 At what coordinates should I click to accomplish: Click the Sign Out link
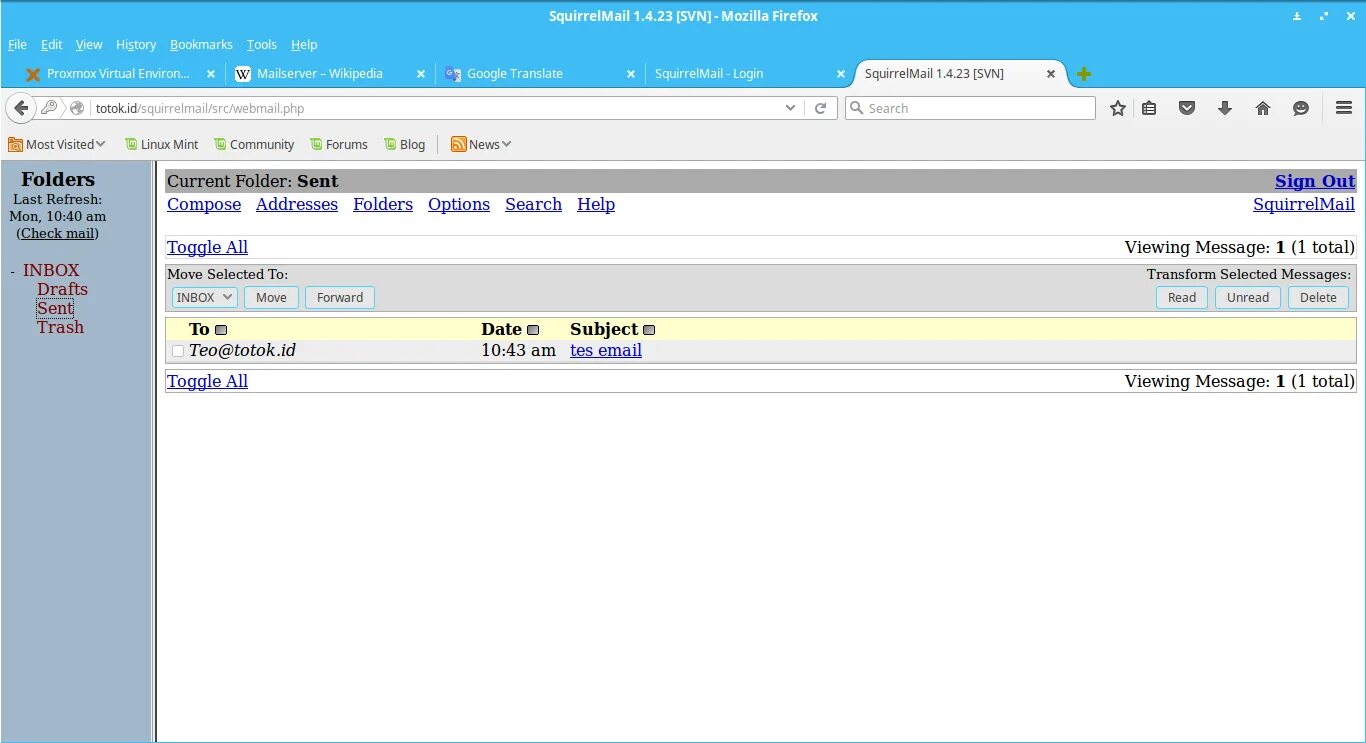(1315, 181)
